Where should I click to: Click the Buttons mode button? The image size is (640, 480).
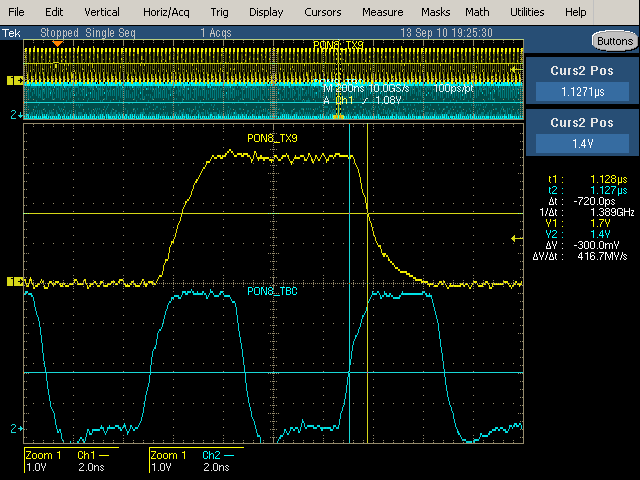(614, 41)
